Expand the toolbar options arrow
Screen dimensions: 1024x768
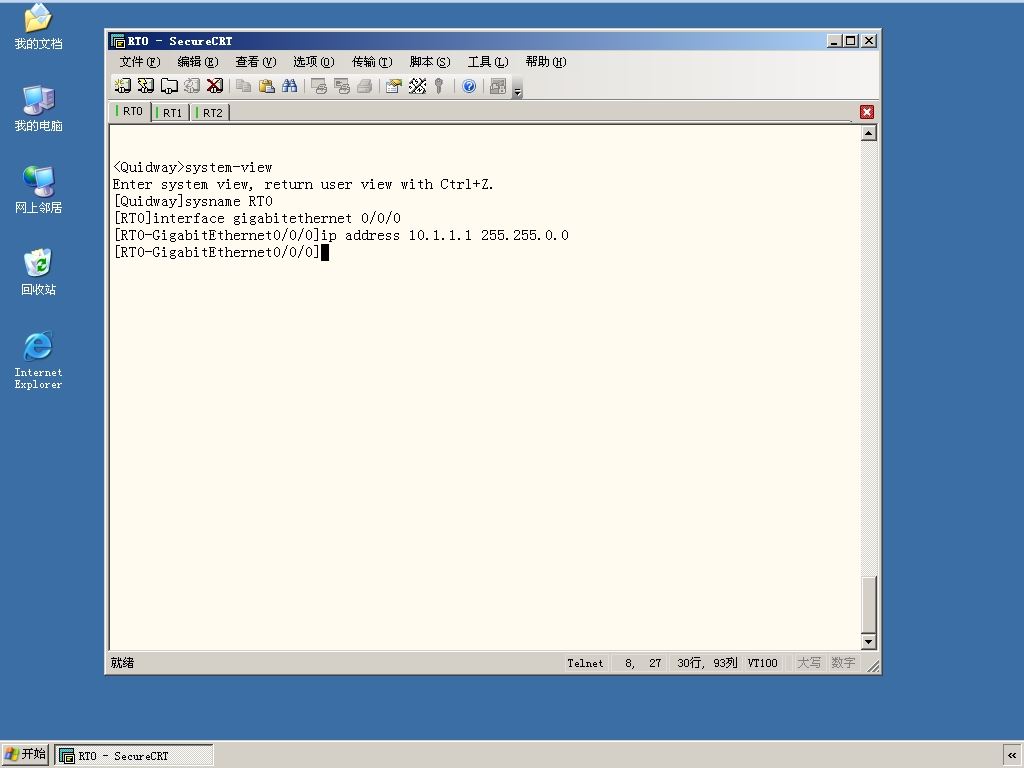tap(517, 91)
